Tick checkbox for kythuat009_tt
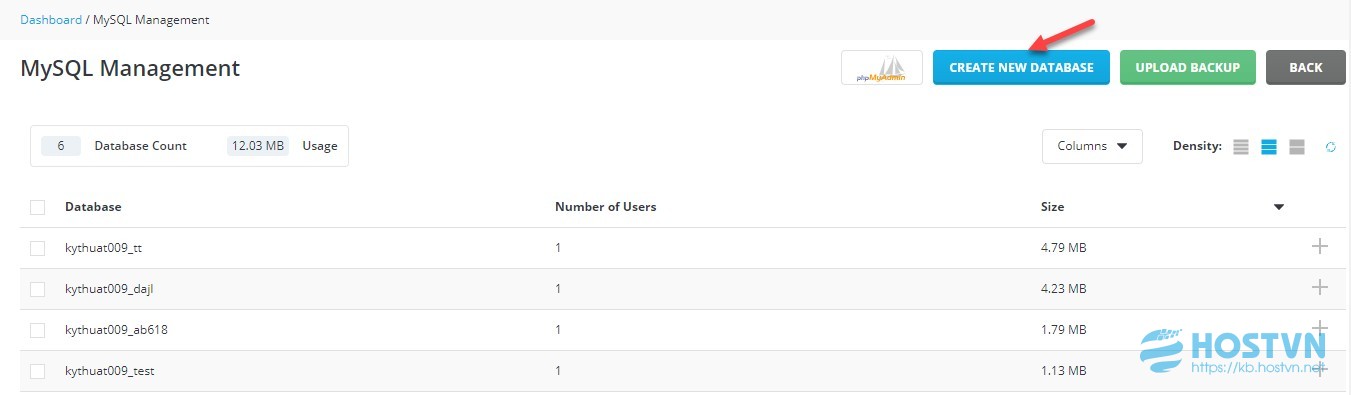This screenshot has width=1351, height=395. point(38,248)
